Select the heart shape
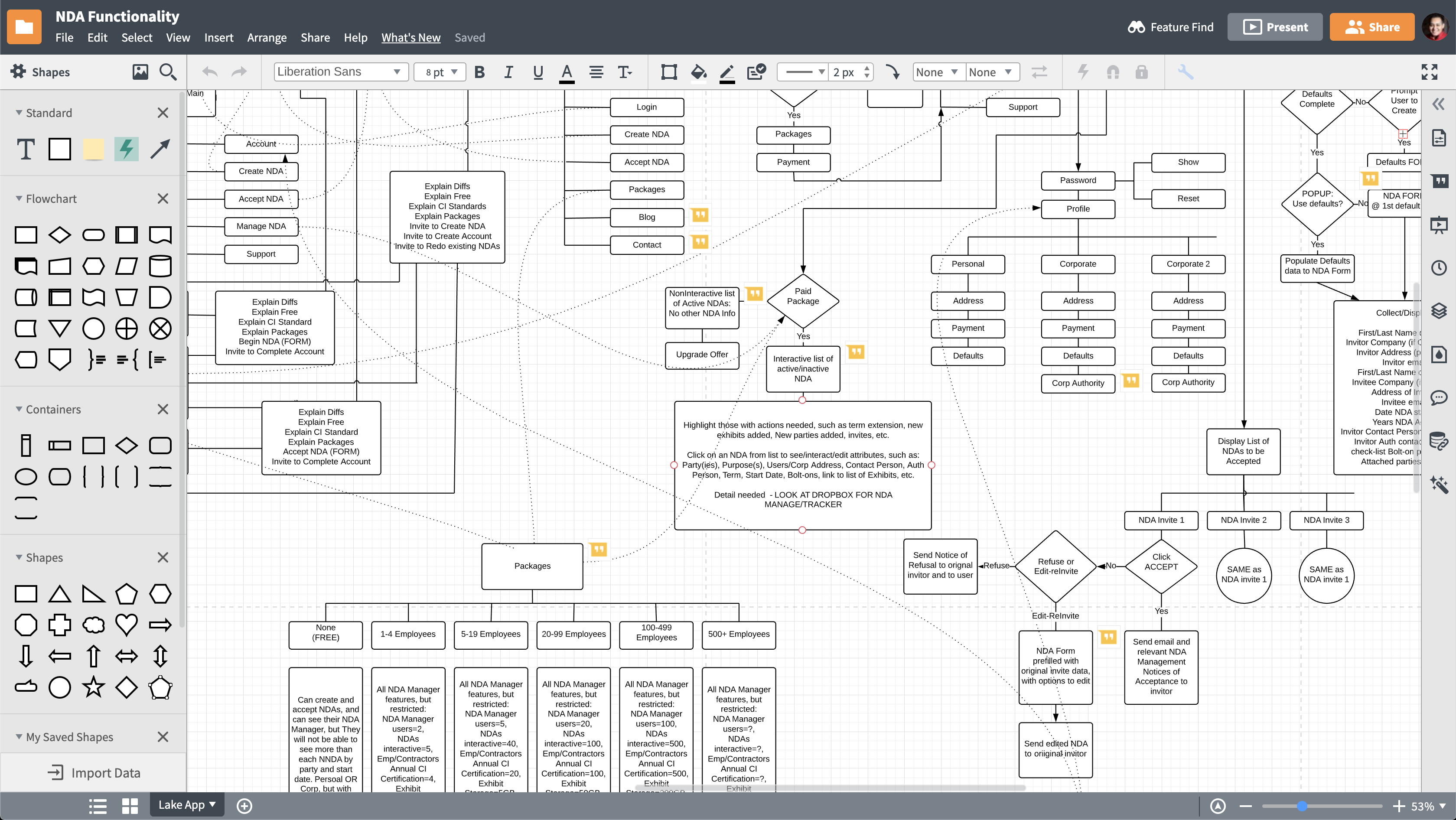This screenshot has width=1456, height=820. point(127,625)
